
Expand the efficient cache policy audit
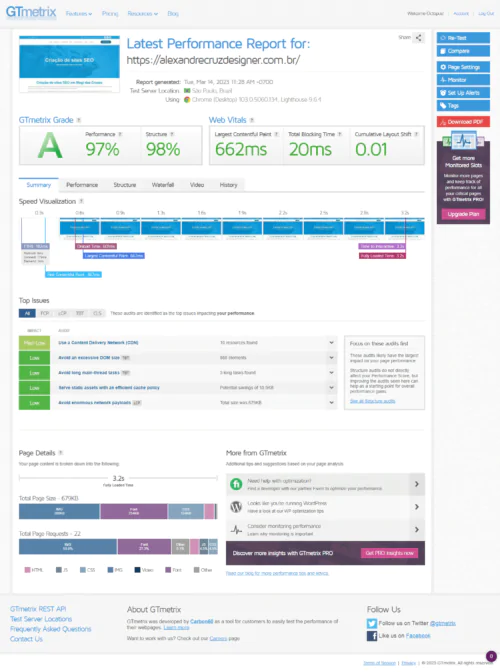[x=331, y=387]
